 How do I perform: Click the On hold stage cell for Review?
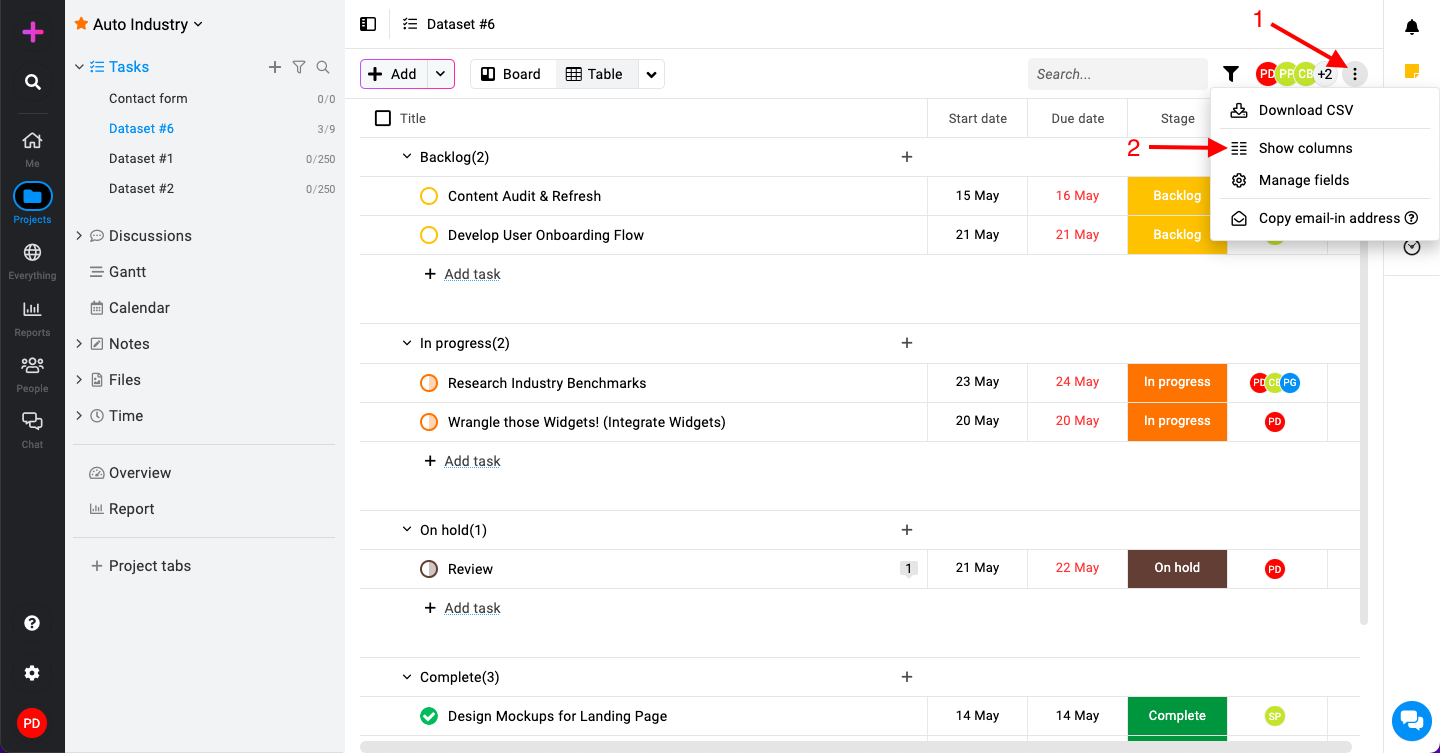[1177, 569]
